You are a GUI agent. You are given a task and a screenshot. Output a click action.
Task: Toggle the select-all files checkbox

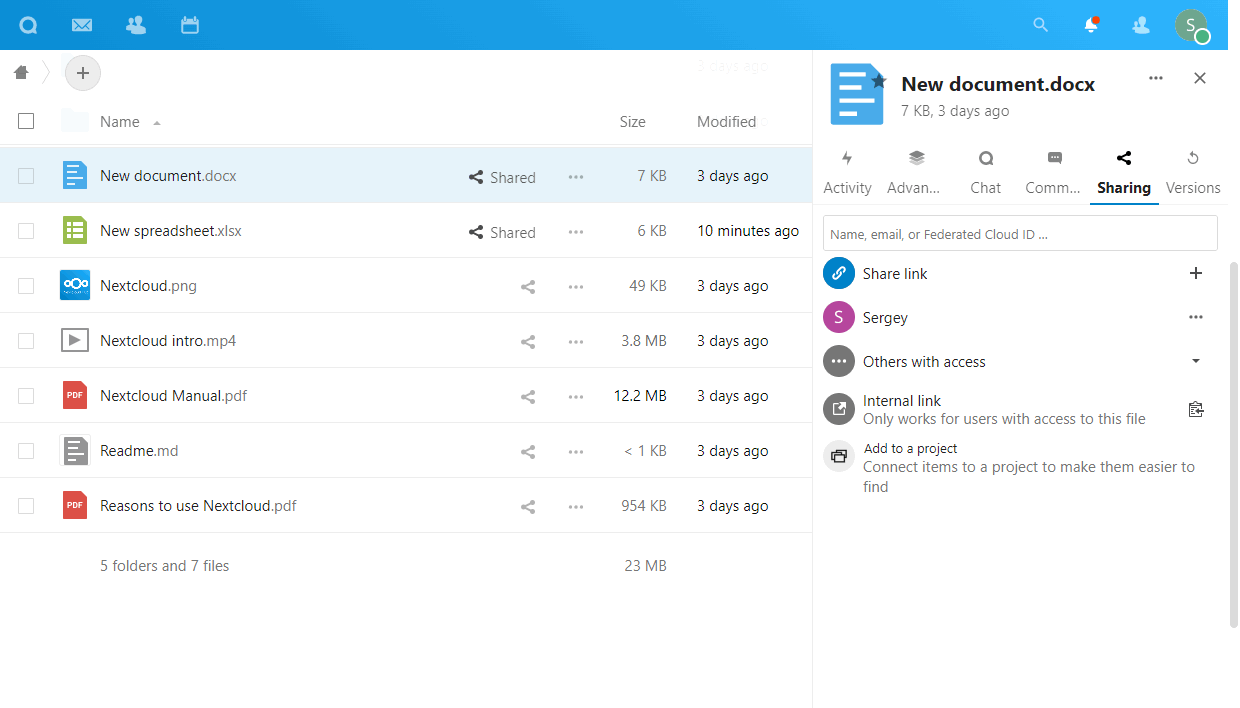(26, 121)
